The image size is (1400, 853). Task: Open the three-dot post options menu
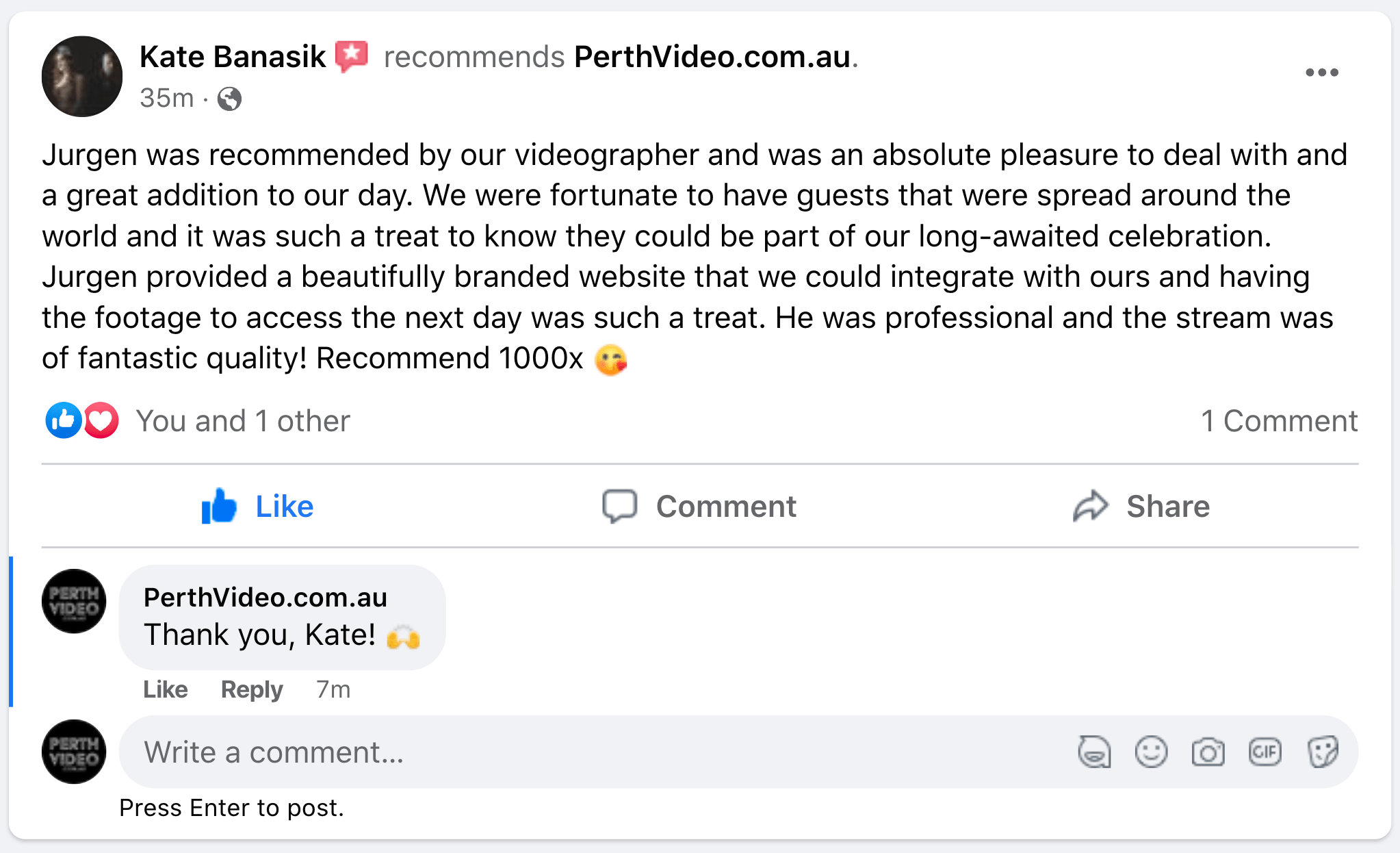point(1321,73)
